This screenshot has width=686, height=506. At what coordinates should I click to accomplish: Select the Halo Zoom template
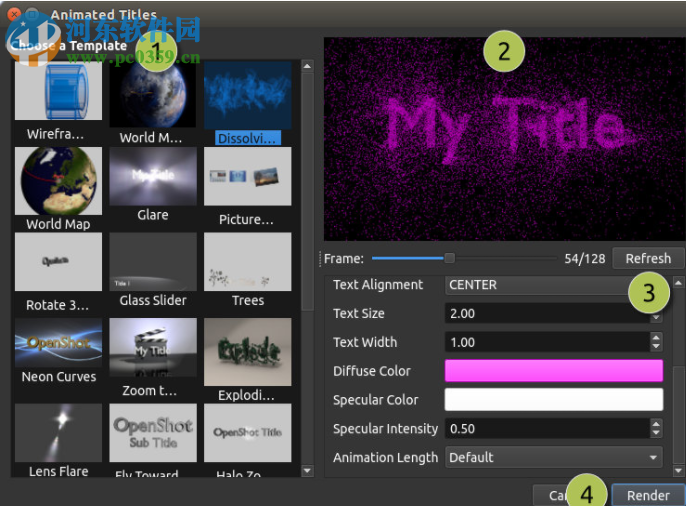tap(248, 433)
